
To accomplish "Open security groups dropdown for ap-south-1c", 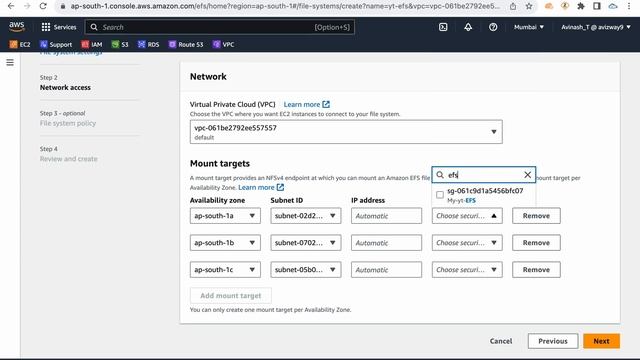I will [467, 270].
